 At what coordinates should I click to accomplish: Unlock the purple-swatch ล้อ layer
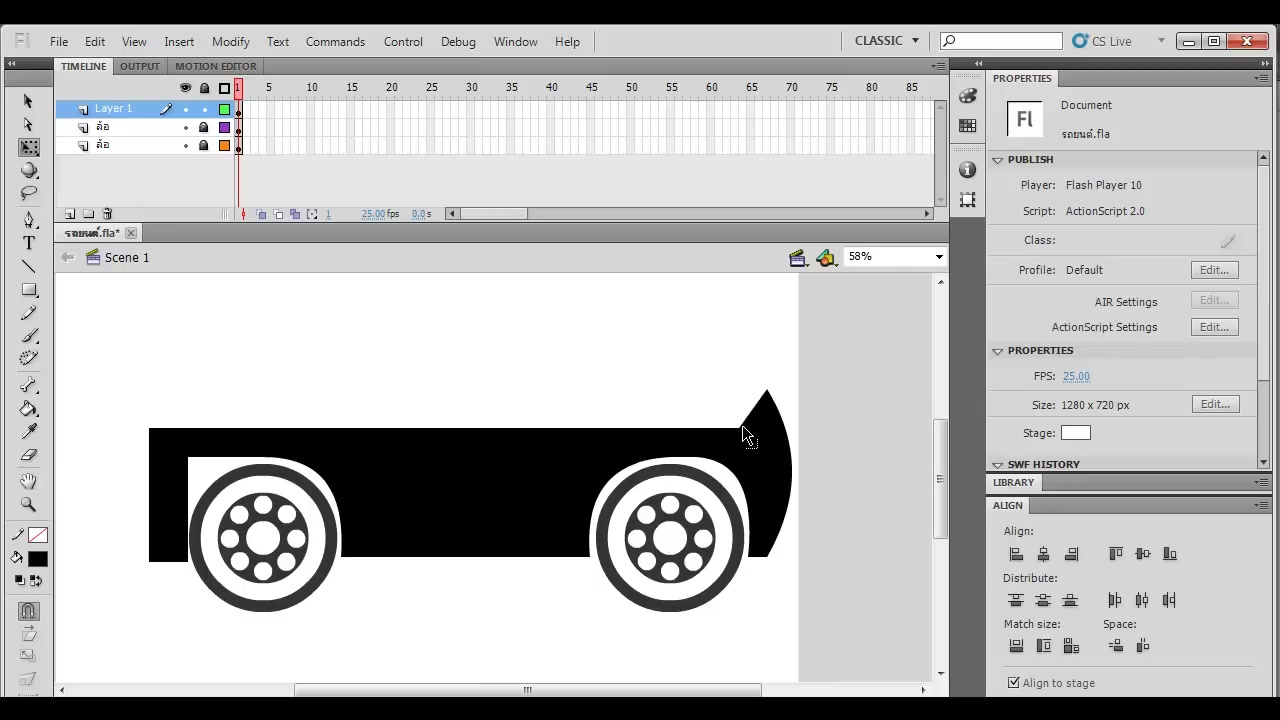204,127
